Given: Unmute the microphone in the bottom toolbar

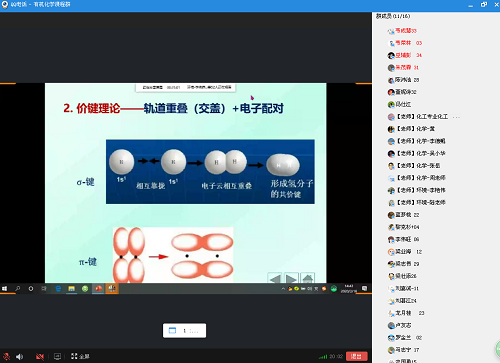Looking at the screenshot, I should (6, 356).
